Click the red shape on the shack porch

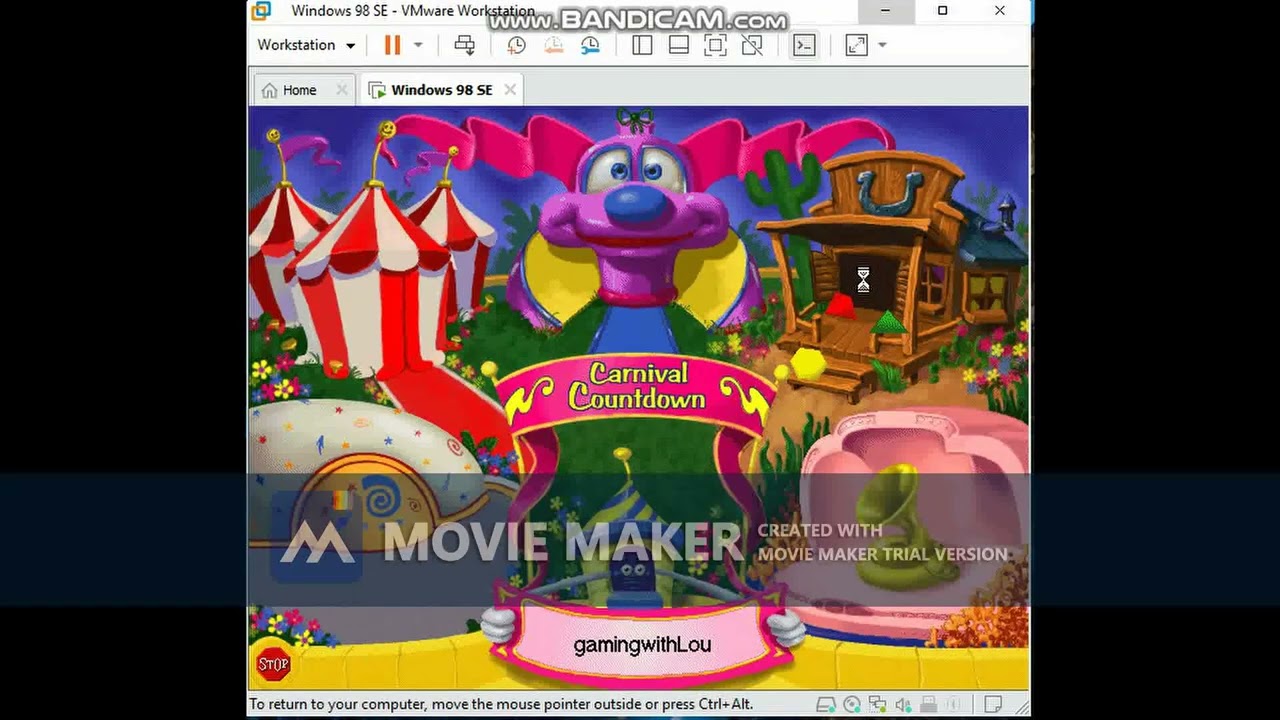tap(841, 306)
